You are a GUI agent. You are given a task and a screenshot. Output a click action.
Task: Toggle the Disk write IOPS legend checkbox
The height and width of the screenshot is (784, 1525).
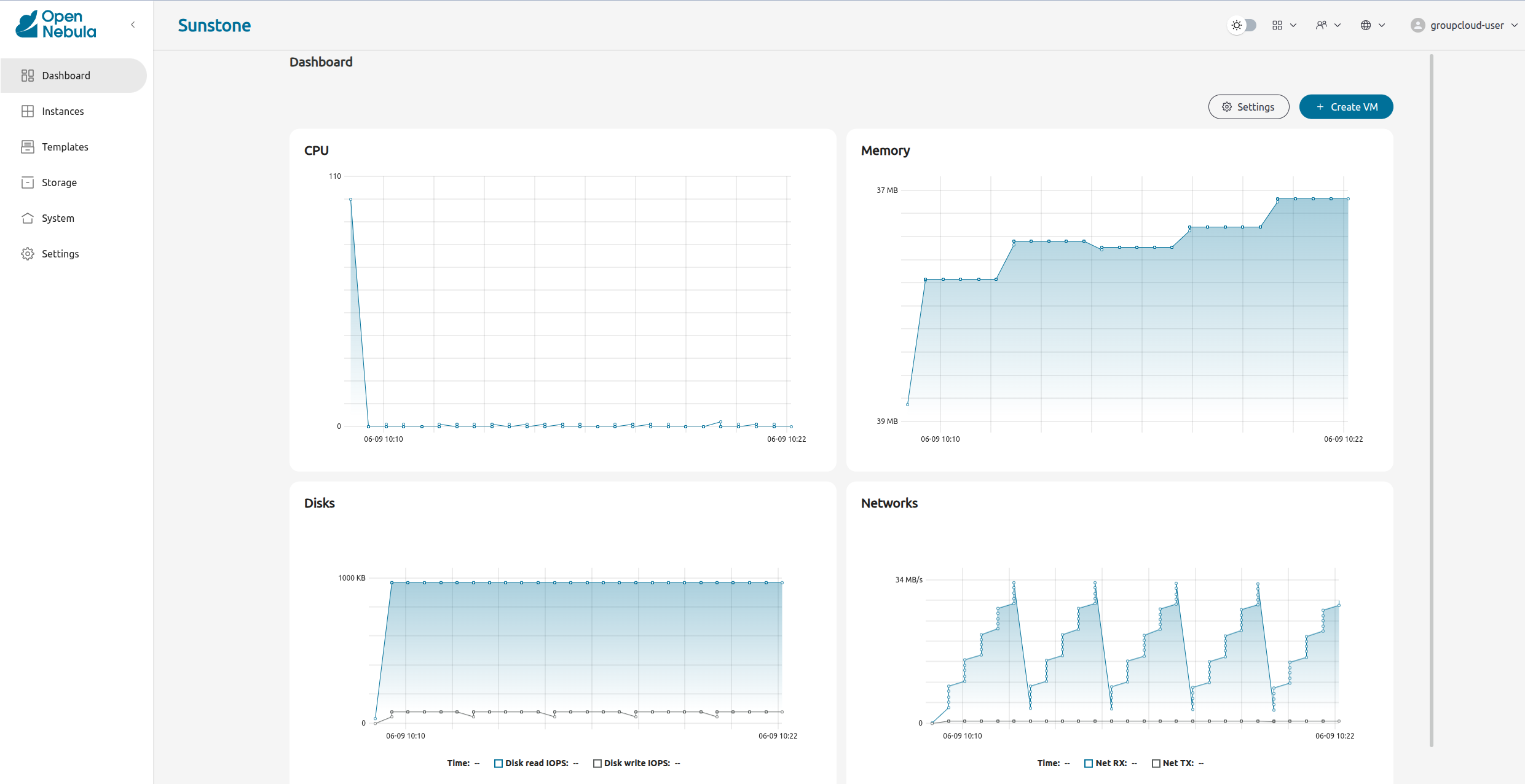pos(597,763)
